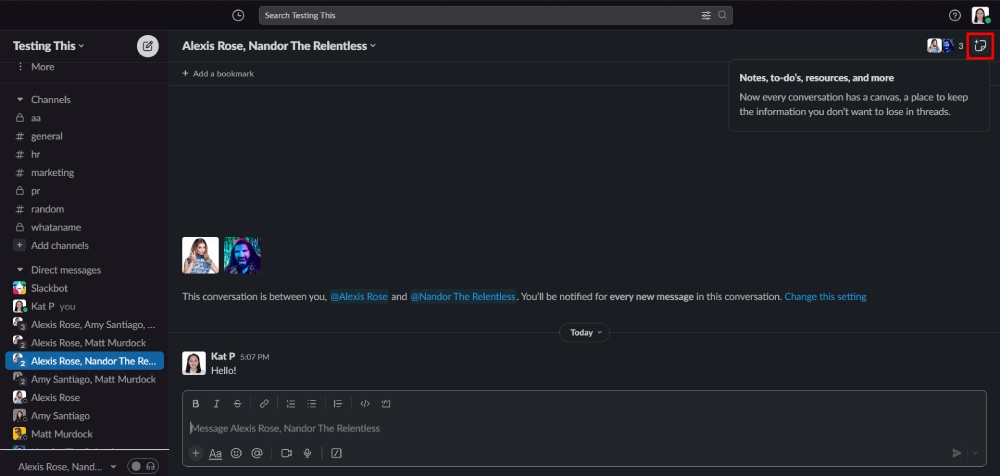Click Change this setting link
Viewport: 1000px width, 476px height.
[825, 297]
